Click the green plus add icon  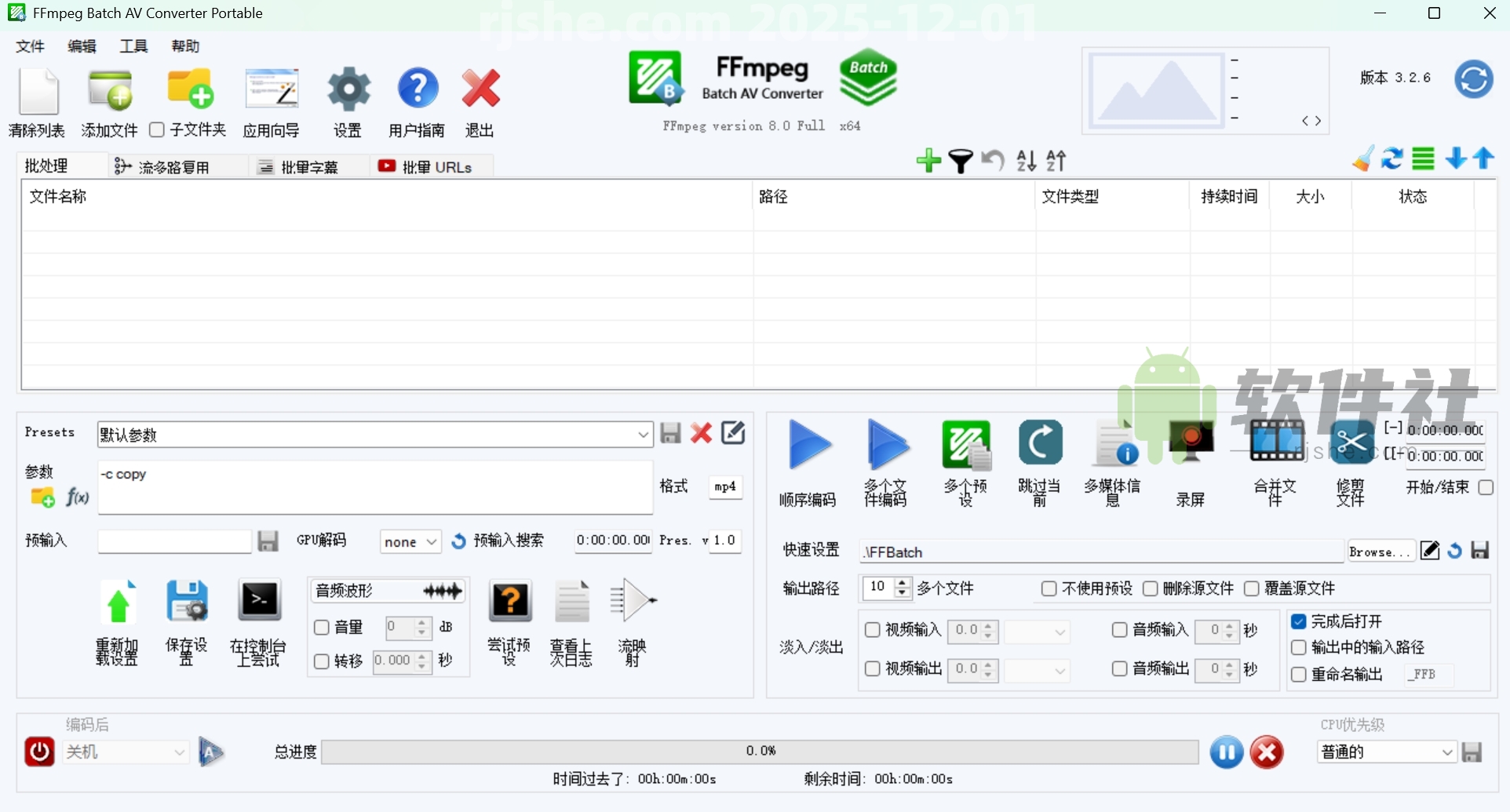tap(928, 161)
